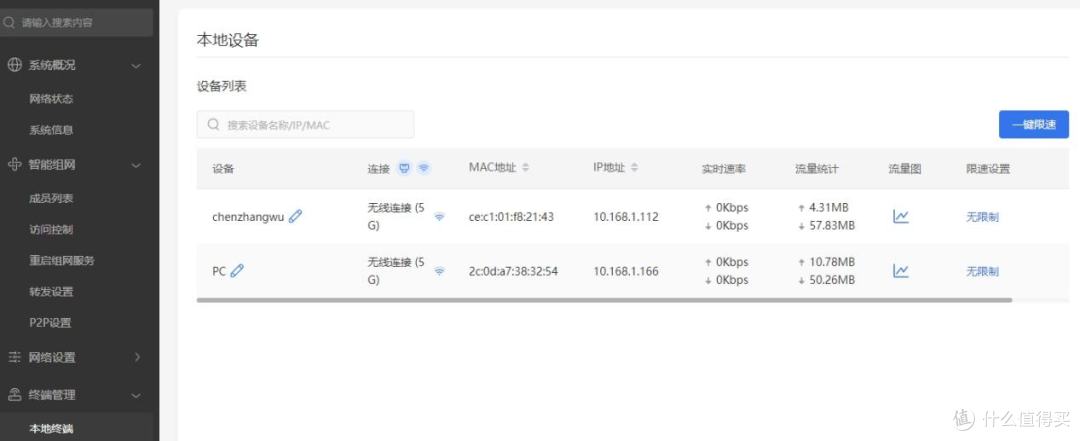Open 重启组网服务 in sidebar

(x=62, y=260)
